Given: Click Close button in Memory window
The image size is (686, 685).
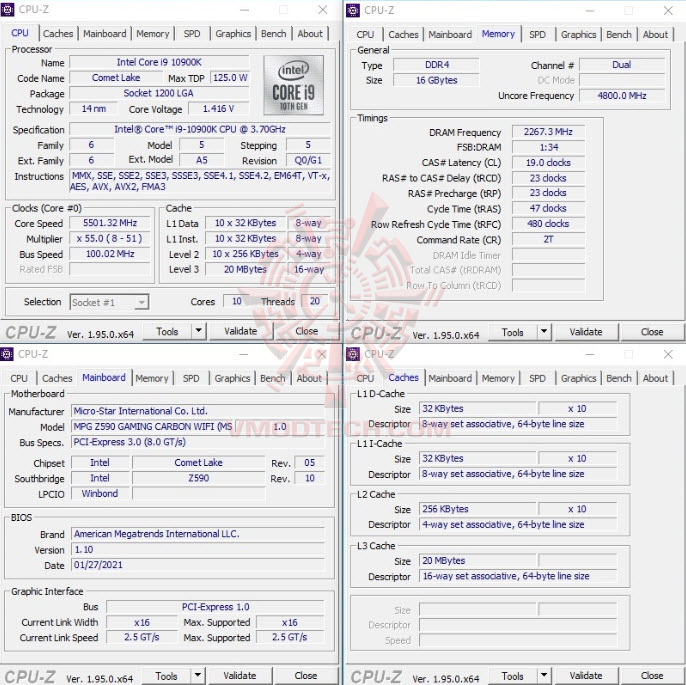Looking at the screenshot, I should point(652,332).
